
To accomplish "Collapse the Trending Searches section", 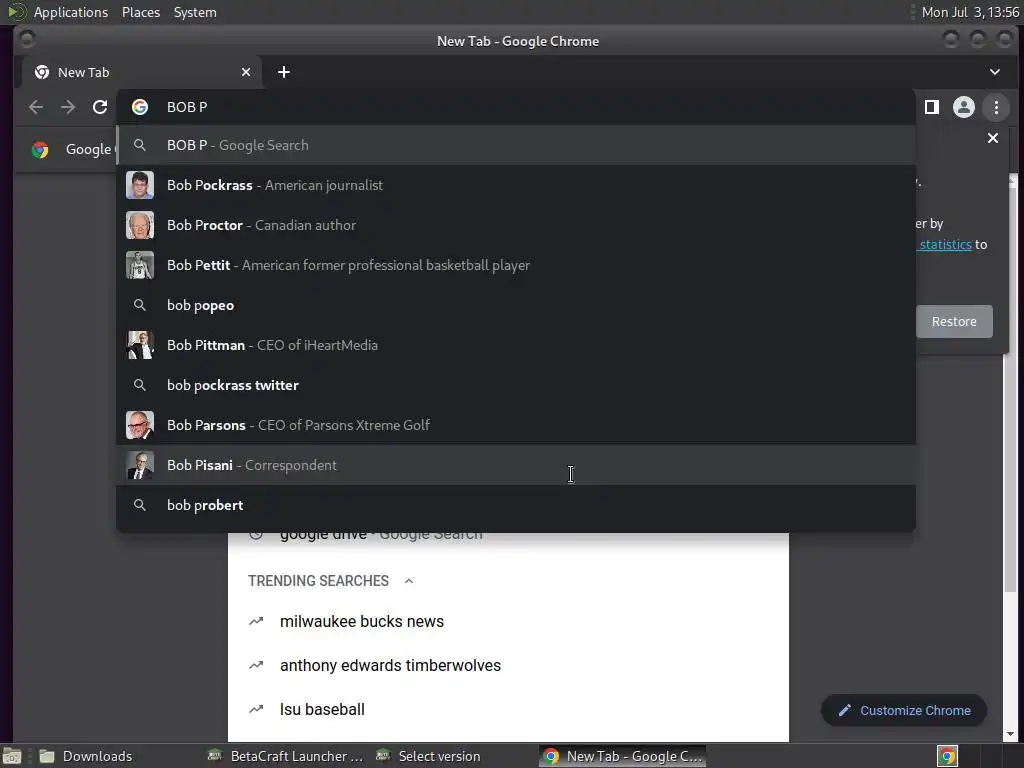I will pyautogui.click(x=409, y=581).
